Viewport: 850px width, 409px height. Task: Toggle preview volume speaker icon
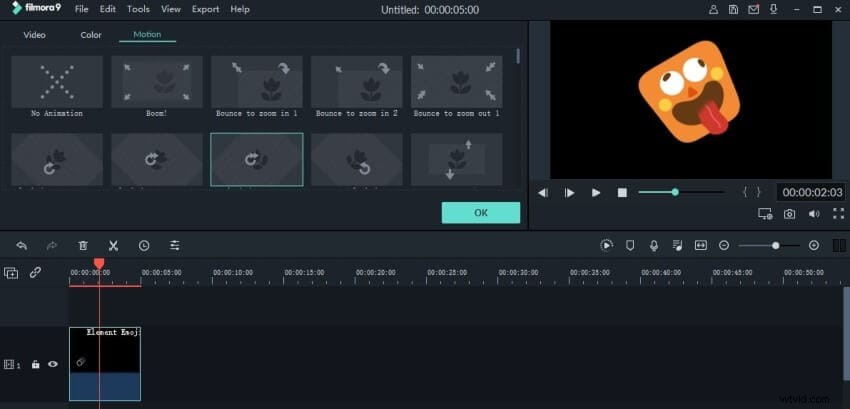click(x=814, y=214)
